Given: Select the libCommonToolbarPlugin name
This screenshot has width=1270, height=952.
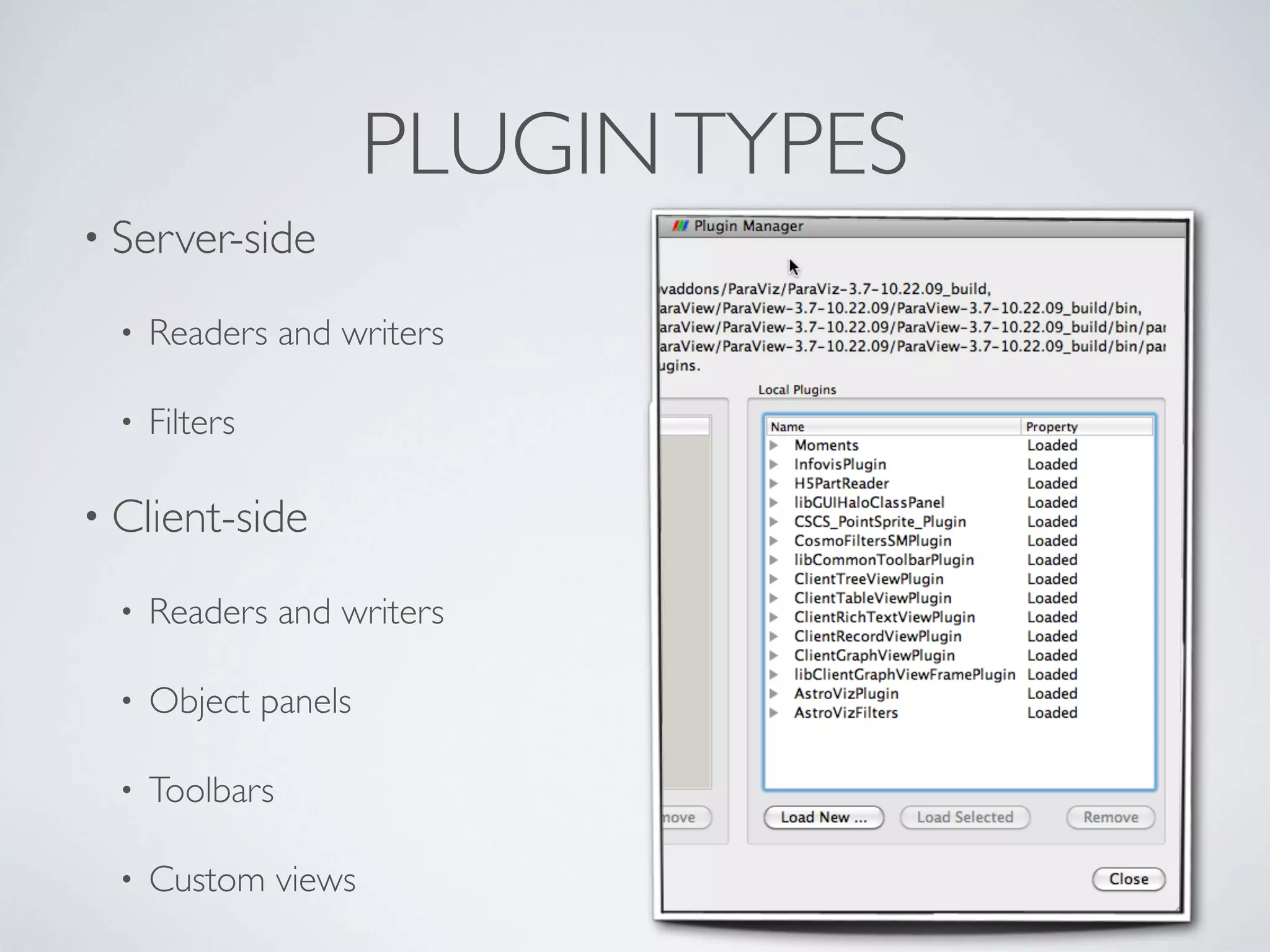Looking at the screenshot, I should coord(884,560).
